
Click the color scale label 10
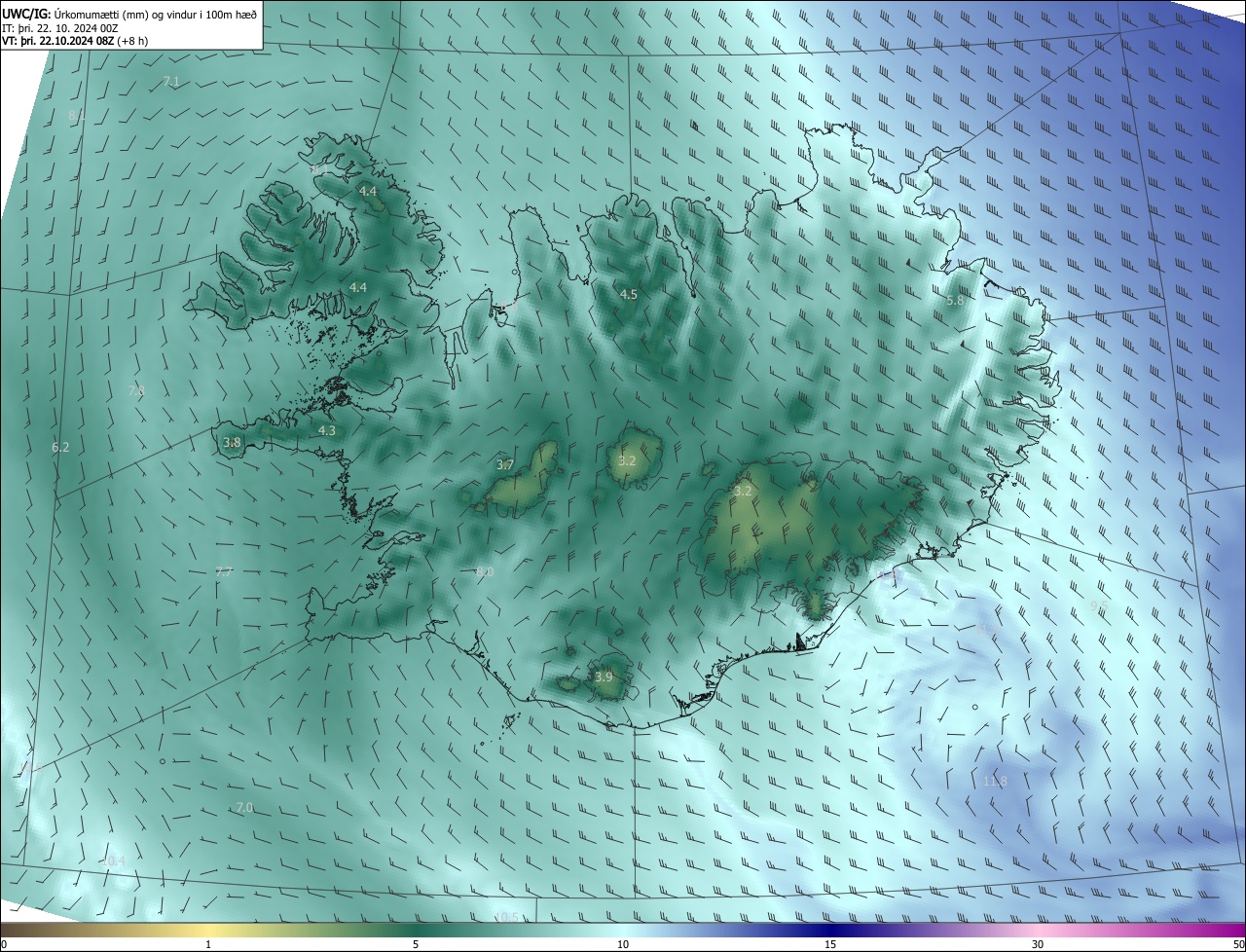pyautogui.click(x=623, y=945)
